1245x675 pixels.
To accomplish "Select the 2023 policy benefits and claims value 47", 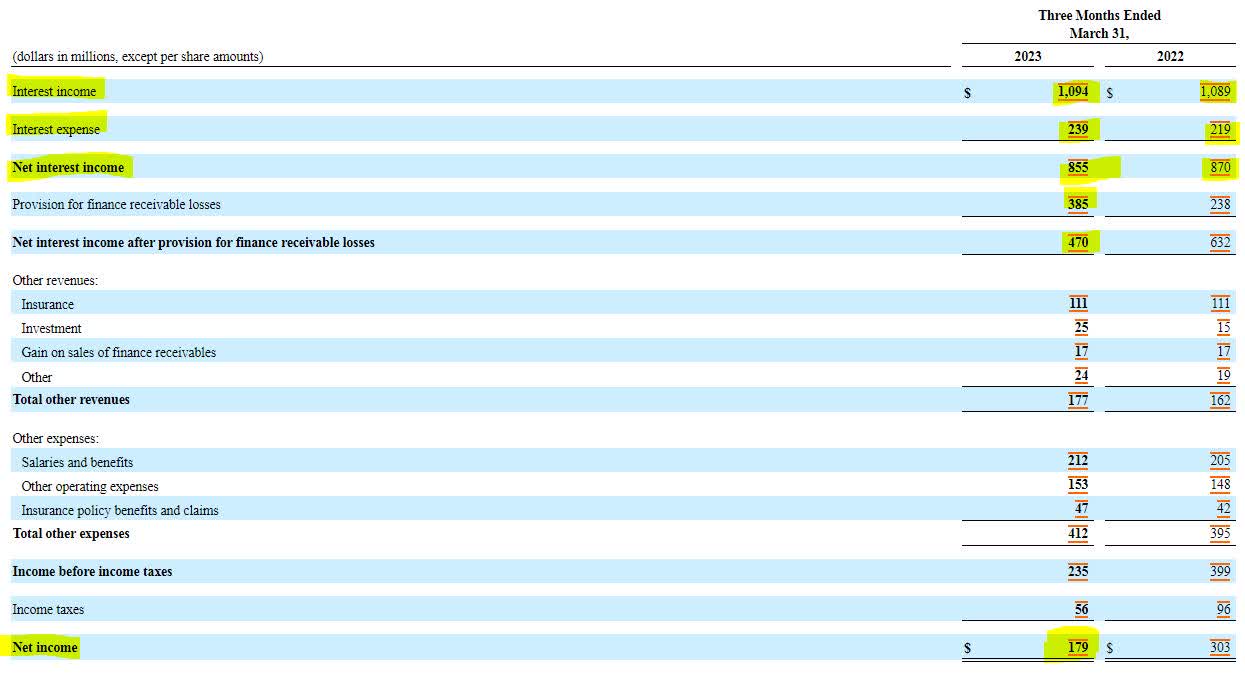I will [x=1082, y=509].
